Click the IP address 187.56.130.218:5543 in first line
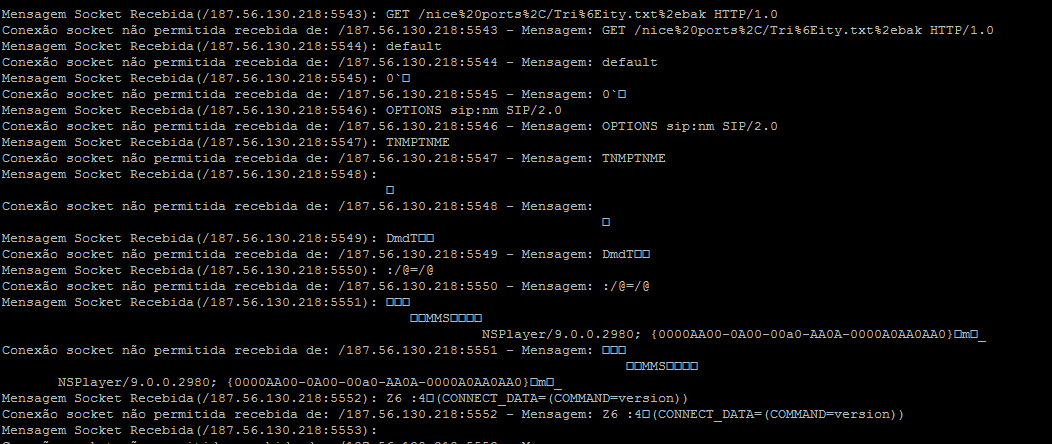Viewport: 1052px width, 444px height. (x=285, y=14)
